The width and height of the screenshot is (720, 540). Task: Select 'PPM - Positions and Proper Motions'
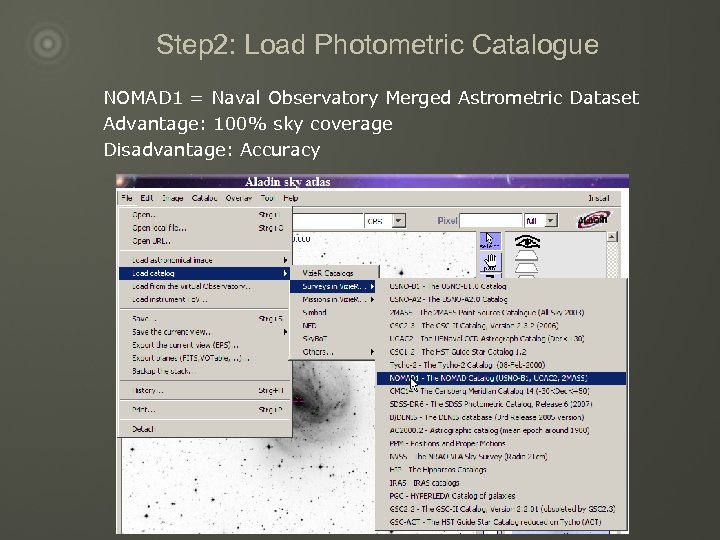[501, 443]
